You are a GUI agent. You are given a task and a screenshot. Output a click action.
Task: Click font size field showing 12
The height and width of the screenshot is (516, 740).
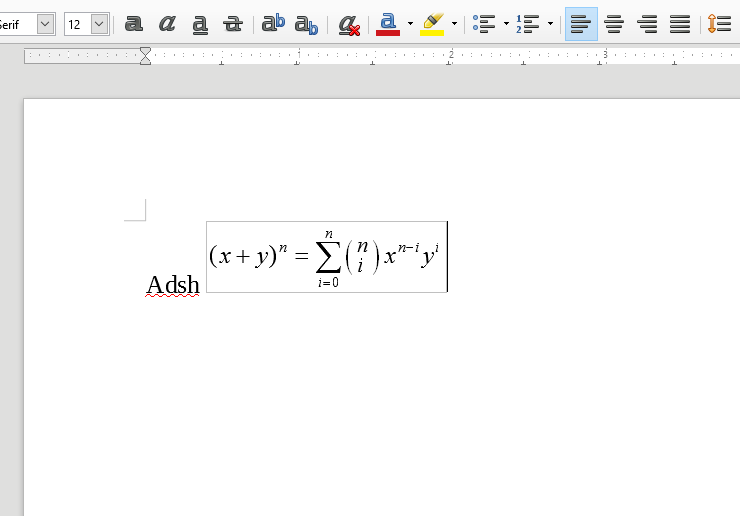point(77,24)
